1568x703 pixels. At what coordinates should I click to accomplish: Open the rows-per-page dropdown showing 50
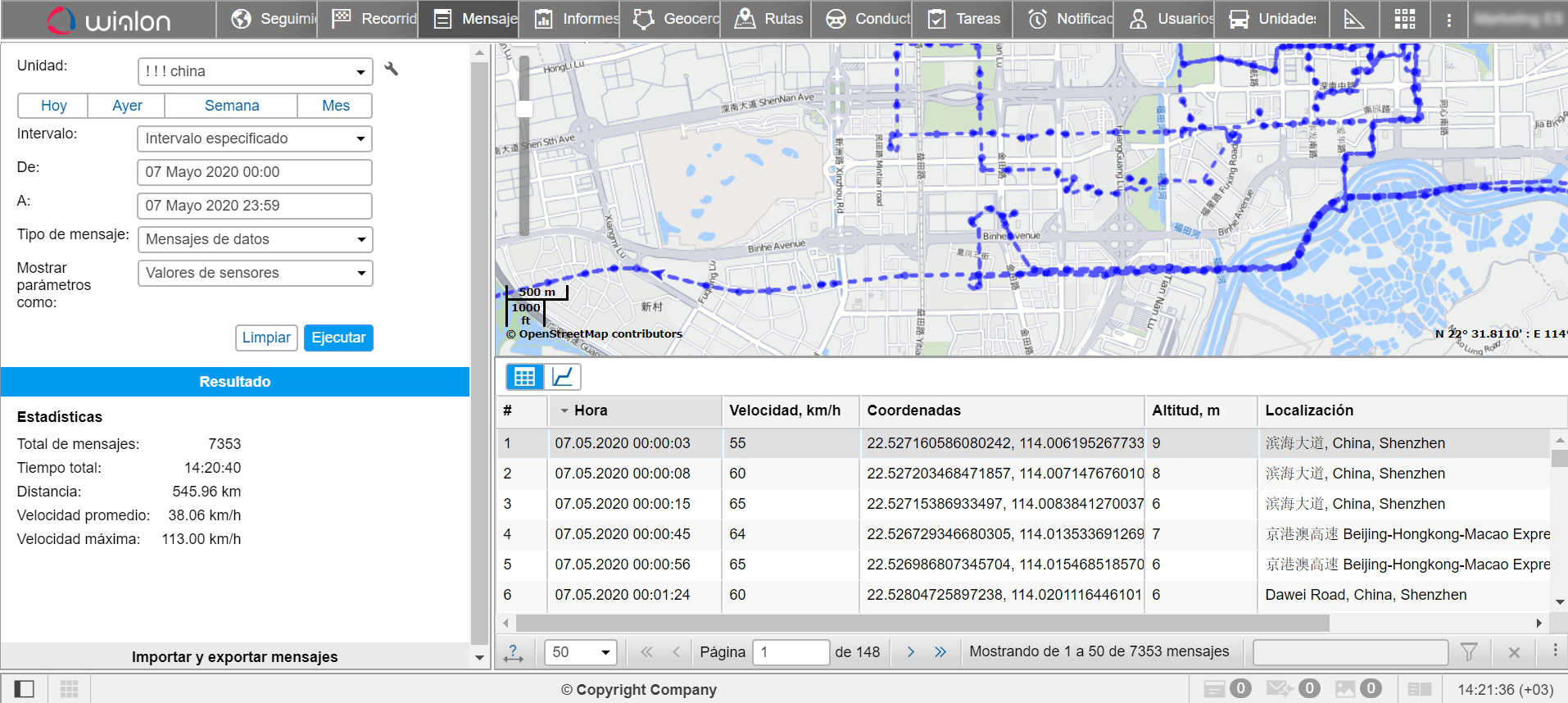click(580, 652)
